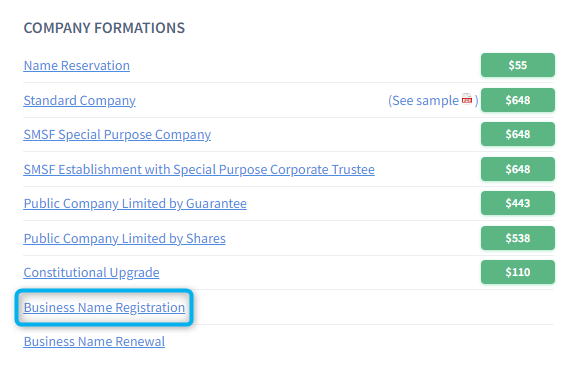The width and height of the screenshot is (573, 379).
Task: Open the SMSF Special Purpose Company link
Action: click(117, 134)
